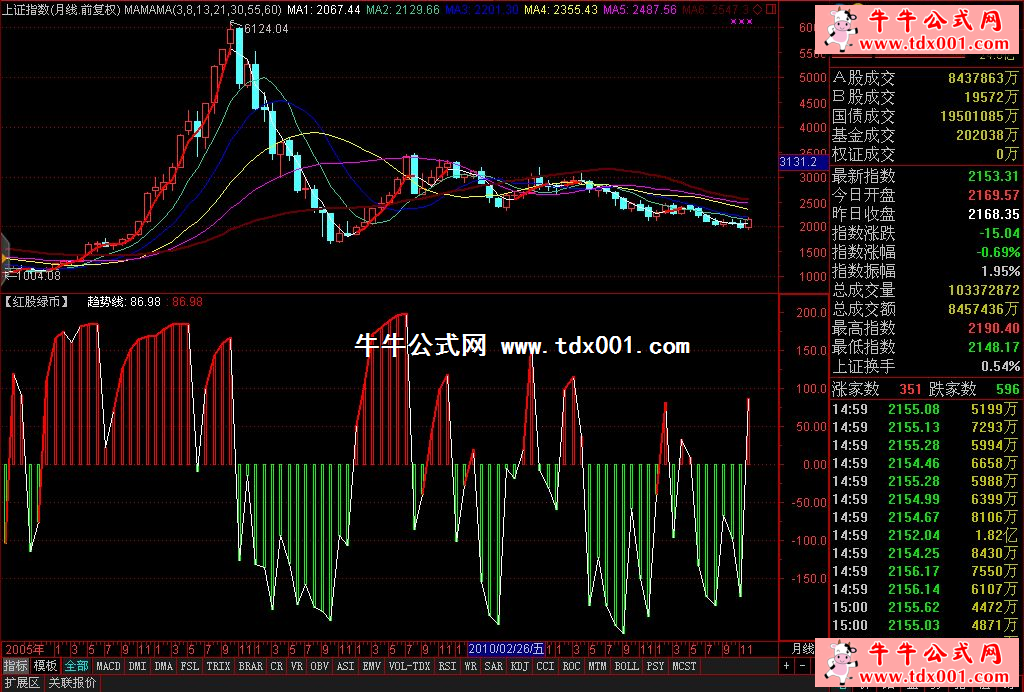Open the 指标 tab at bottom left
Viewport: 1024px width, 692px height.
tap(15, 666)
